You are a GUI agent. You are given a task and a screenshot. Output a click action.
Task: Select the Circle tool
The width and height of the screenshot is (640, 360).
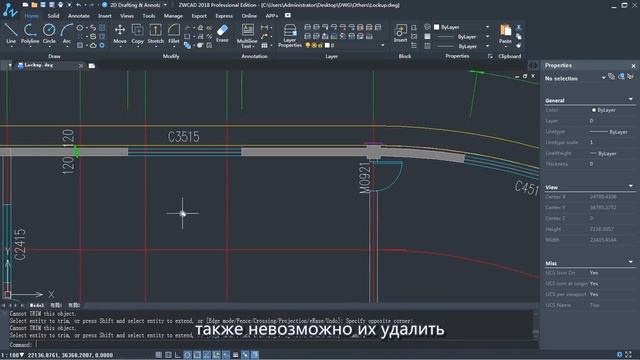49,33
